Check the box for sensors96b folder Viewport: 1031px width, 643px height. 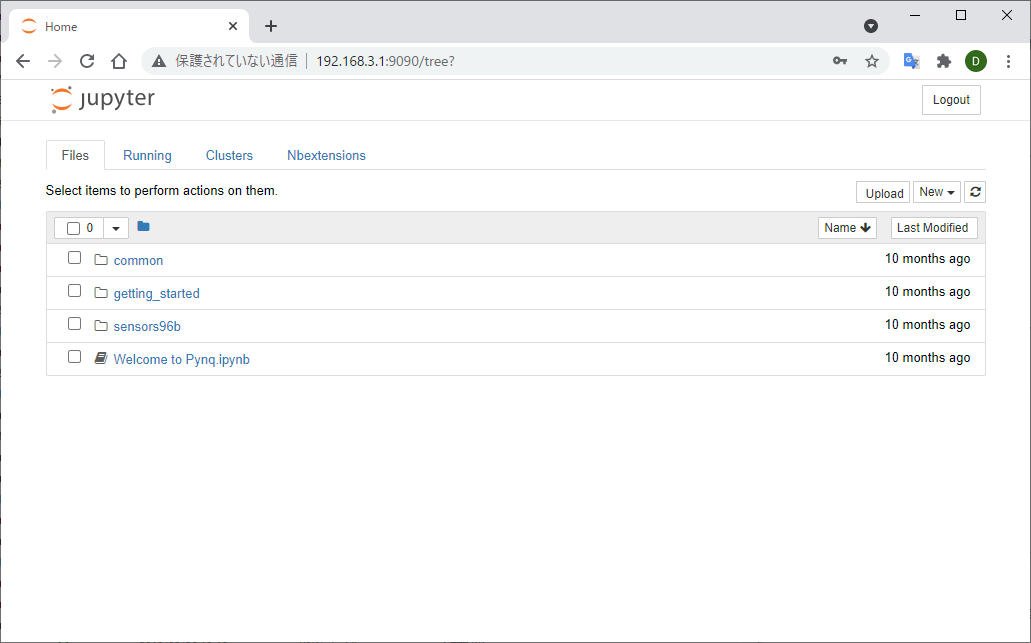click(x=74, y=323)
